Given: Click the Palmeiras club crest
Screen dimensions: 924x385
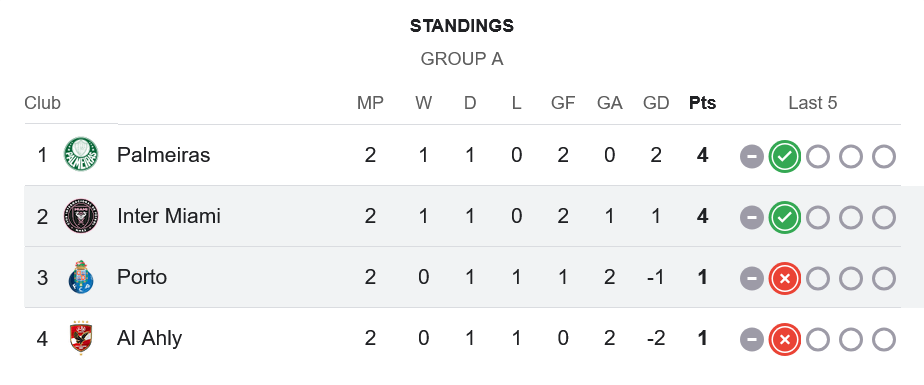Looking at the screenshot, I should pos(81,154).
